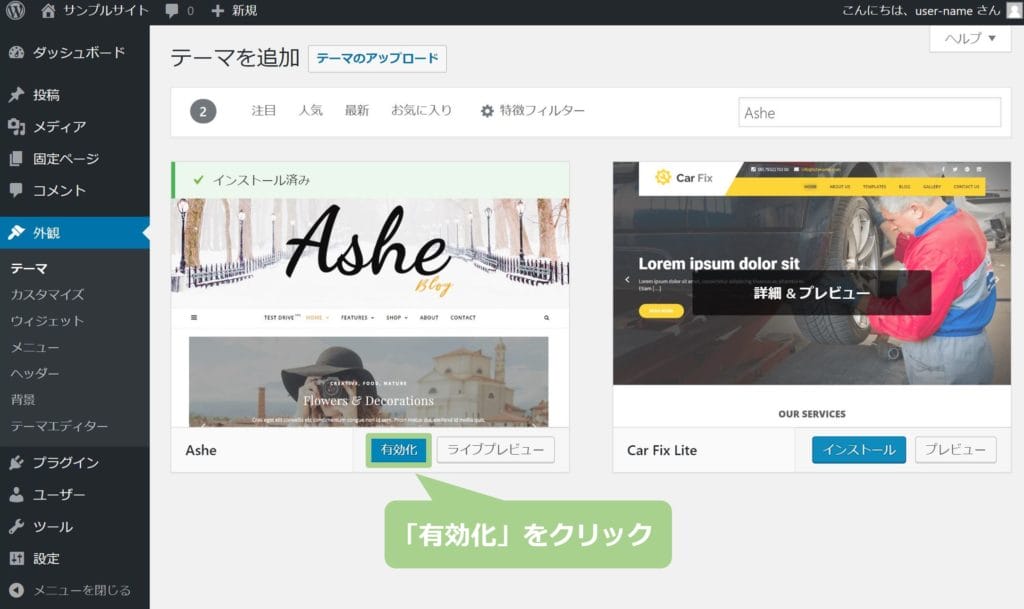Click the テーマを追加 page heading
The image size is (1024, 609).
tap(235, 58)
